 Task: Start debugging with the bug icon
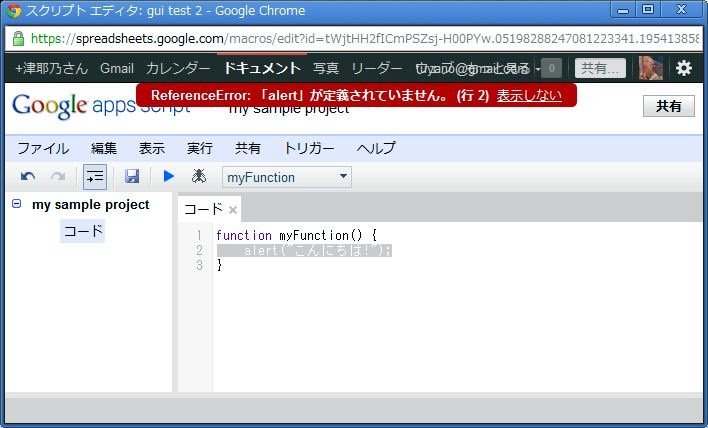coord(198,177)
